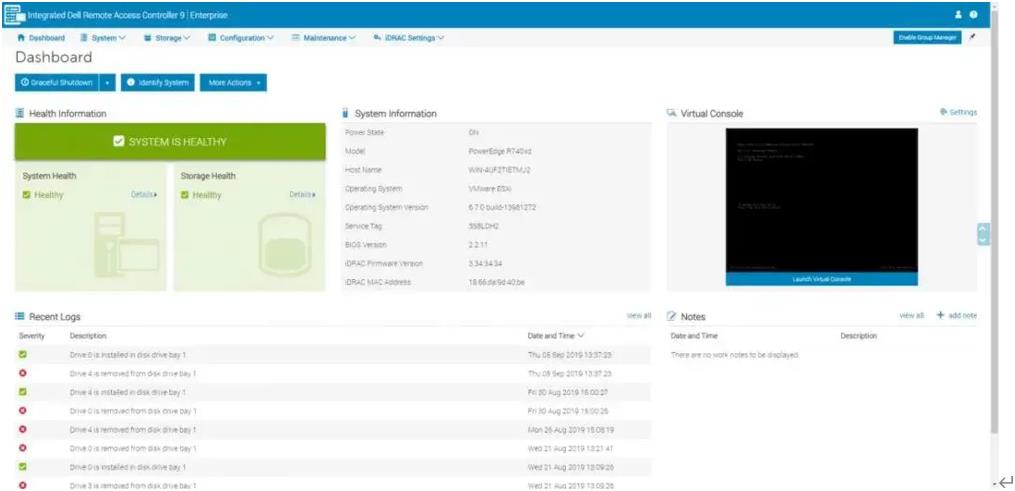Click the Host Name value

coord(498,169)
